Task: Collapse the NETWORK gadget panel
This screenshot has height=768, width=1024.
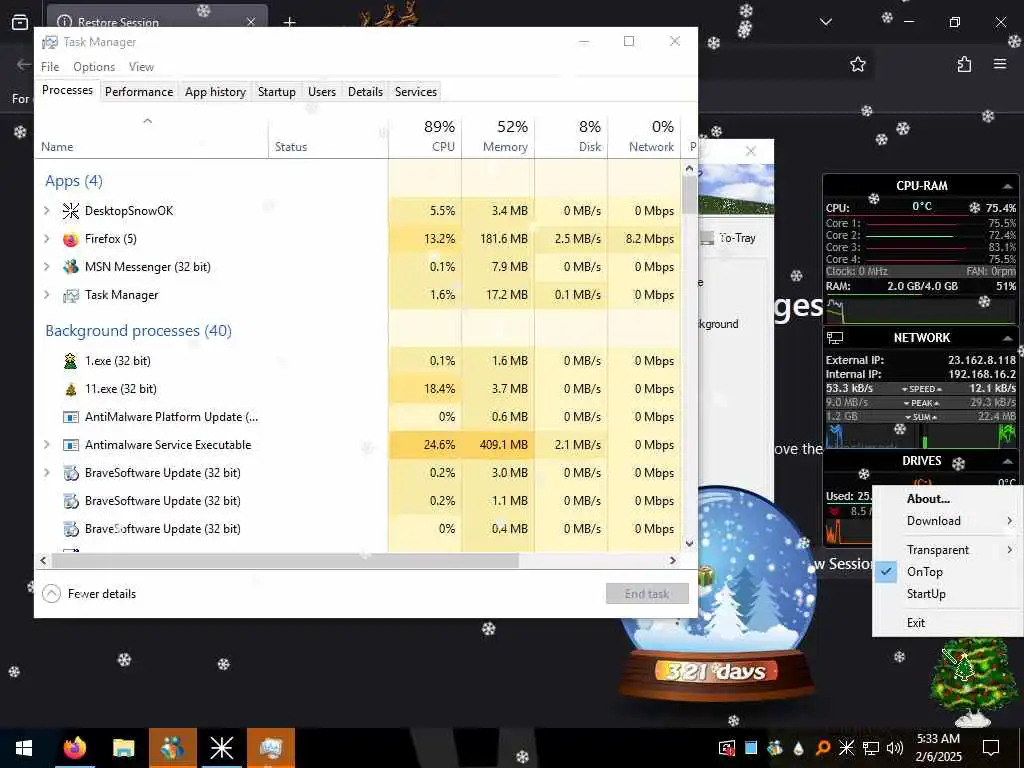Action: click(1008, 338)
